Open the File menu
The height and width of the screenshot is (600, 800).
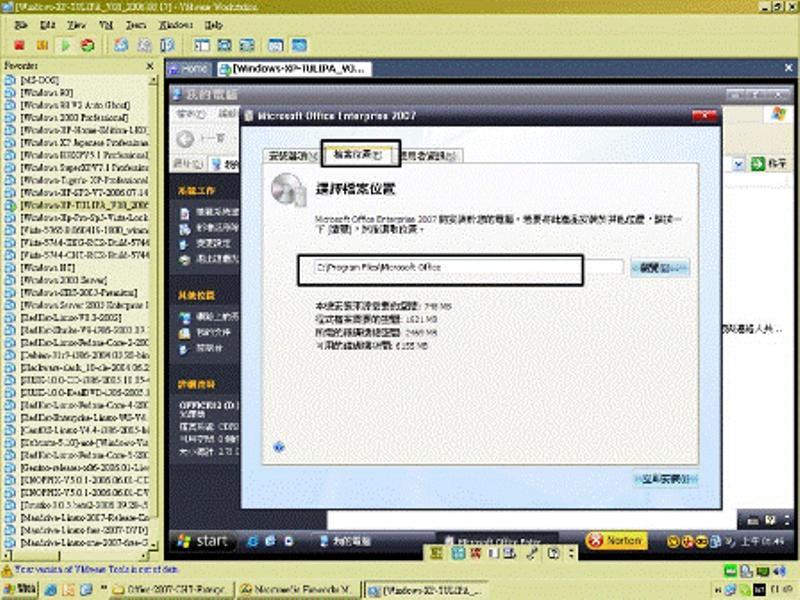(x=21, y=25)
